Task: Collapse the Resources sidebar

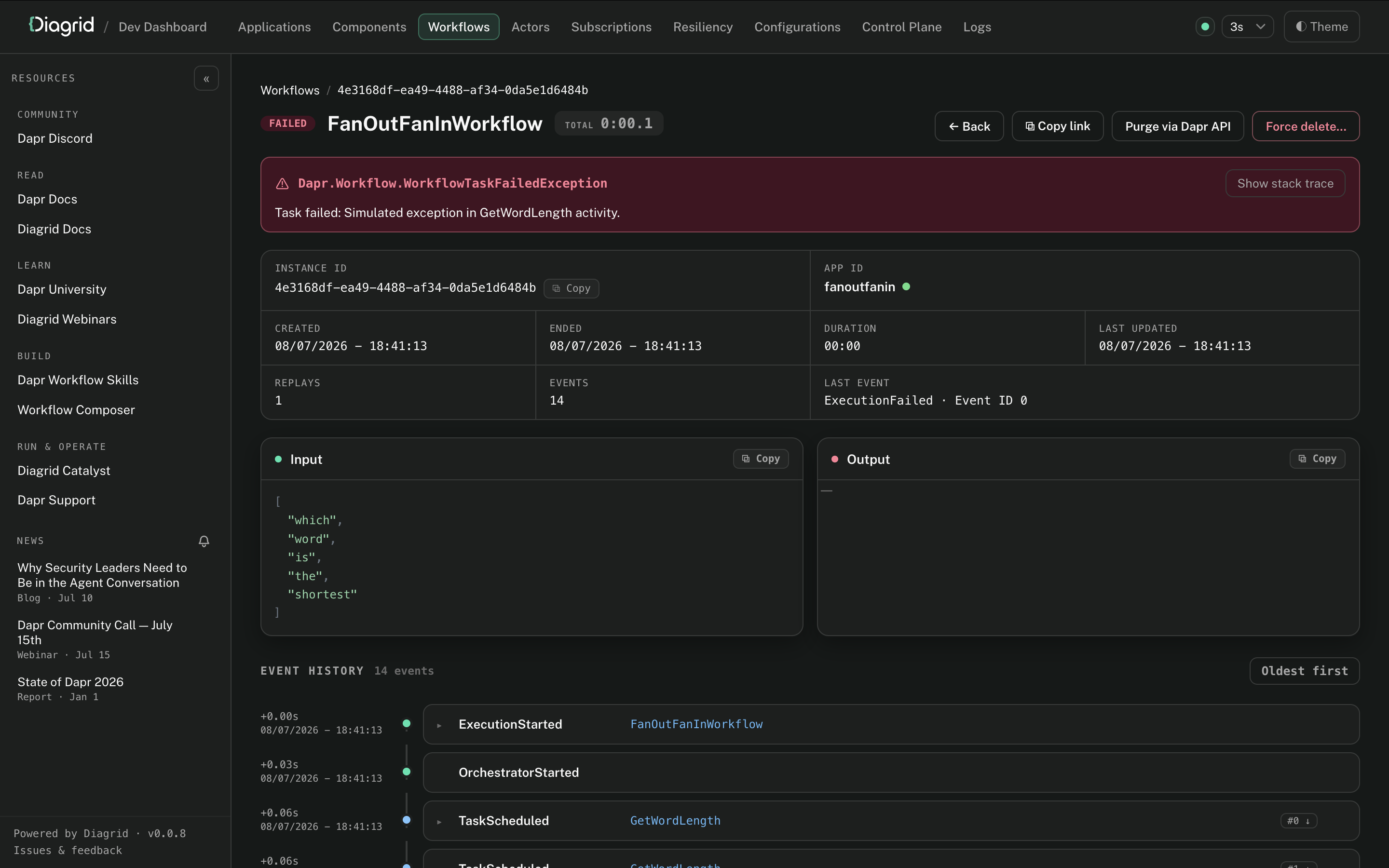Action: [206, 79]
